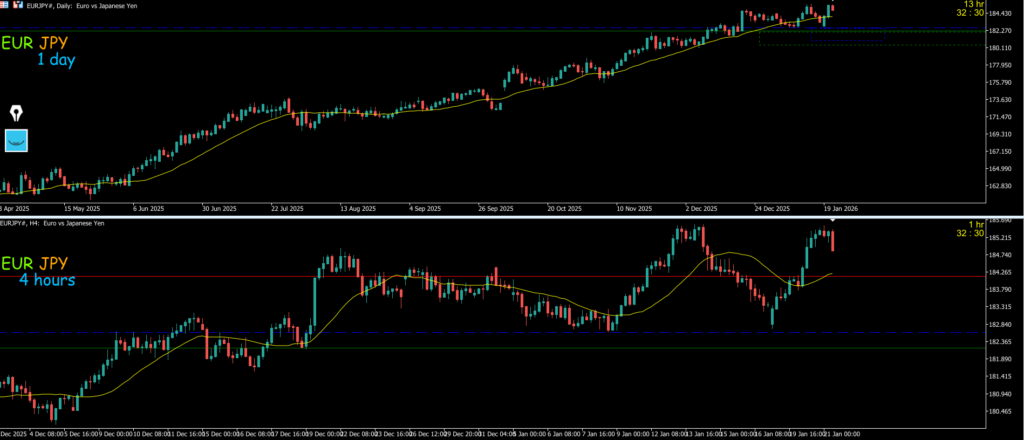The width and height of the screenshot is (1024, 440).
Task: Click the "4 hours" timeframe label
Action: (47, 280)
